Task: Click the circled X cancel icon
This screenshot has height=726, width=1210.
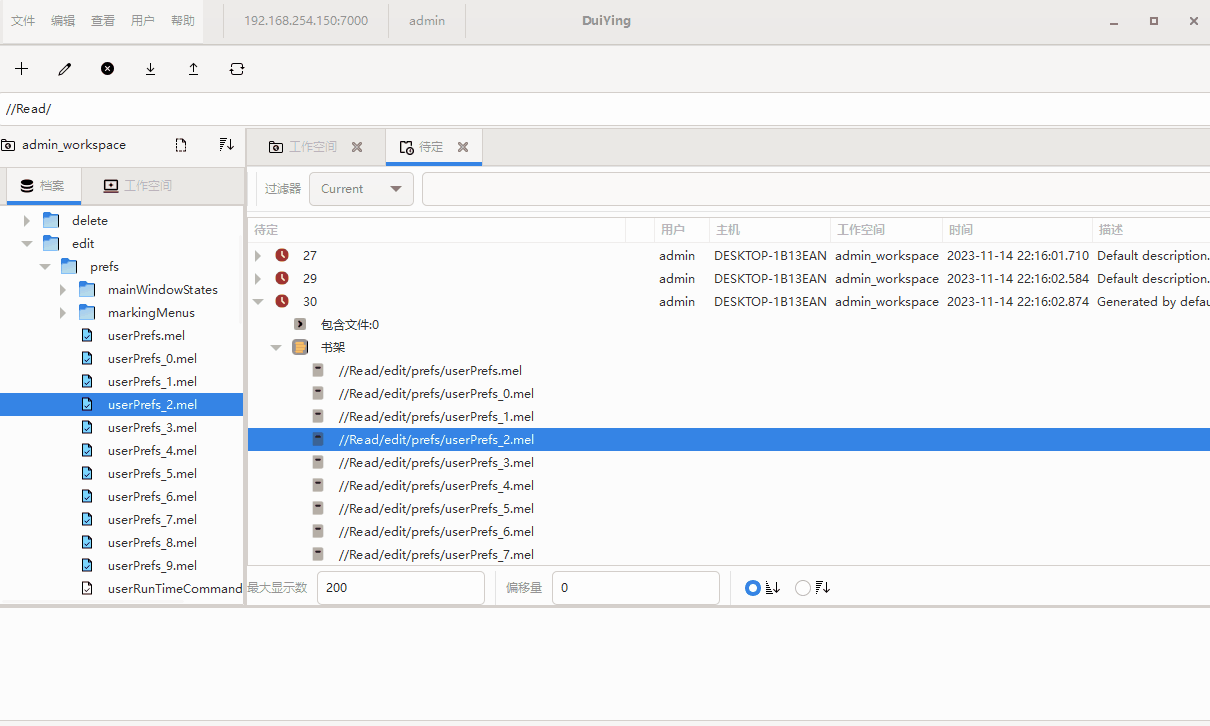Action: 107,69
